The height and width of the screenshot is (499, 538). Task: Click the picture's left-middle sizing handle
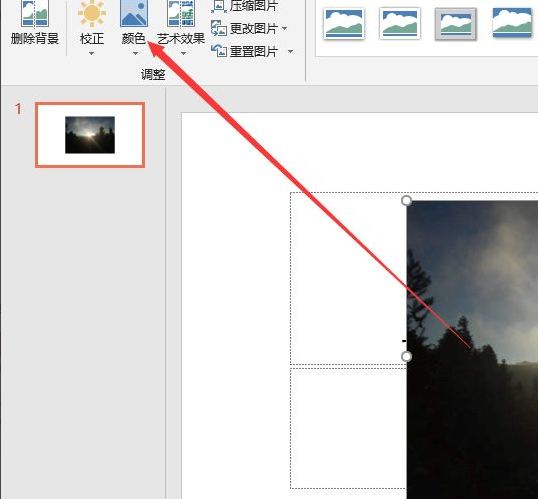pyautogui.click(x=407, y=357)
